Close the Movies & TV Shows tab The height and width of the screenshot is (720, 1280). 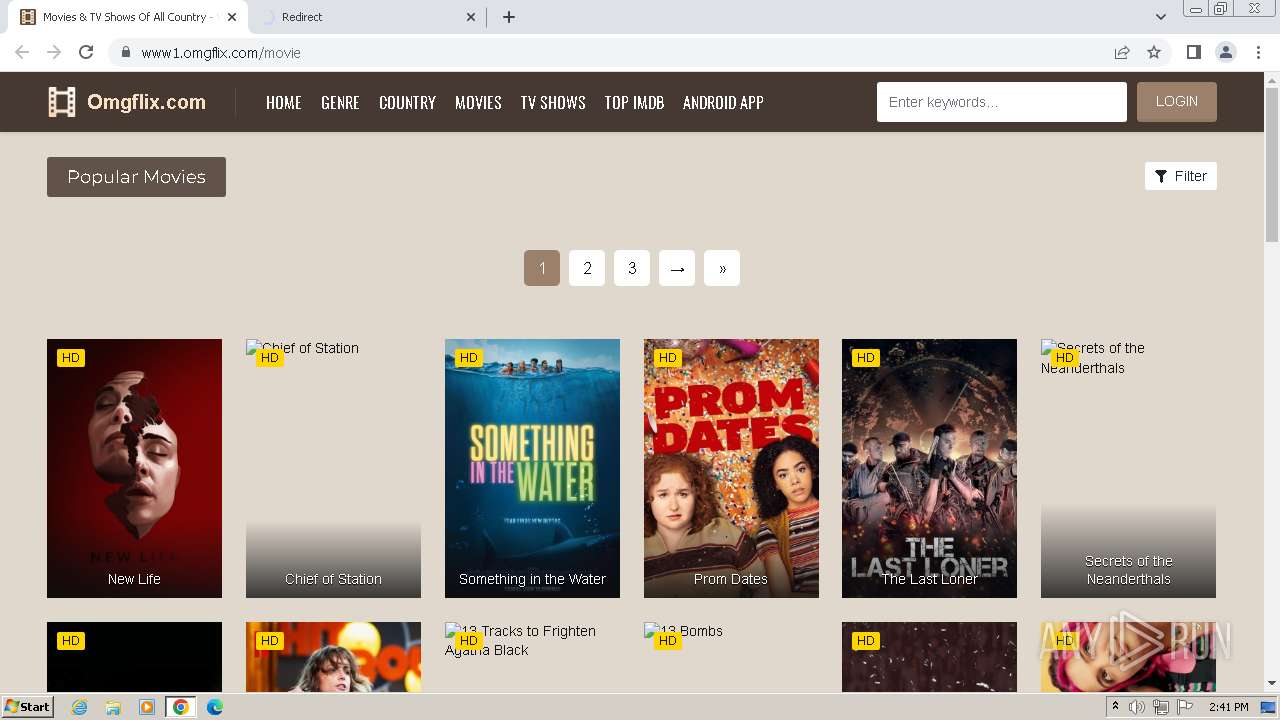point(232,17)
